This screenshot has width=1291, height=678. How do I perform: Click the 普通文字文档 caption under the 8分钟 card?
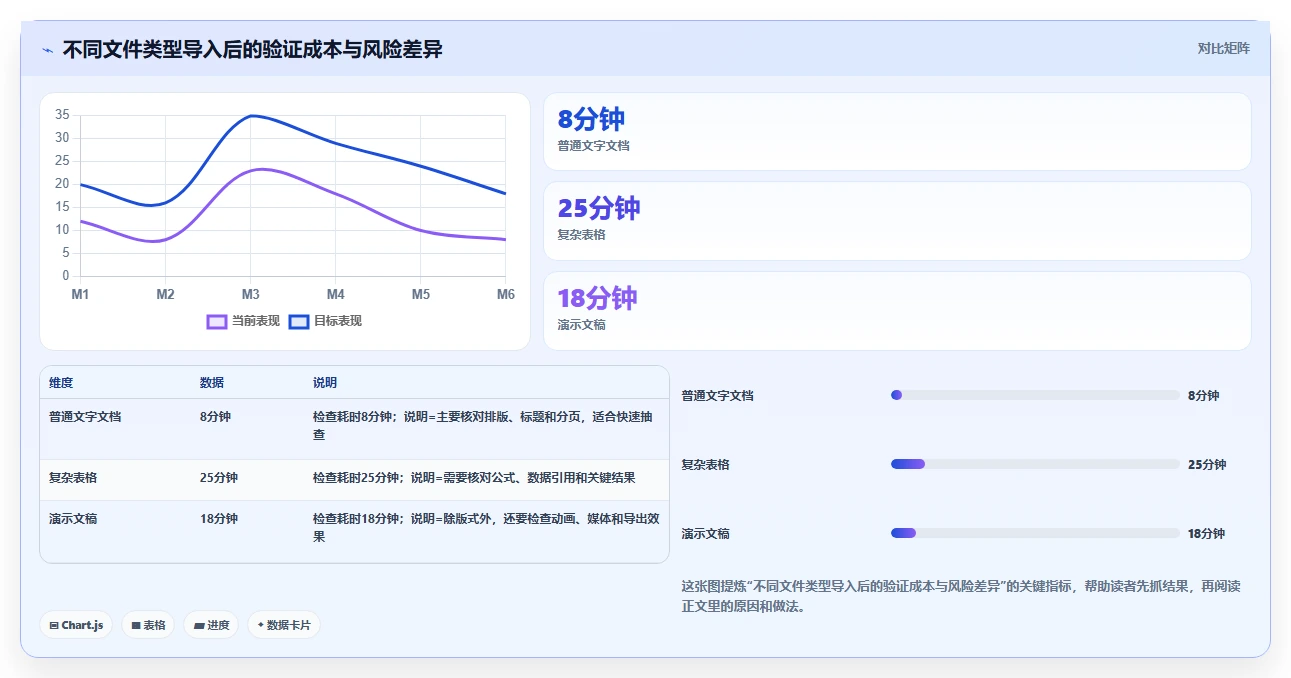click(x=594, y=146)
